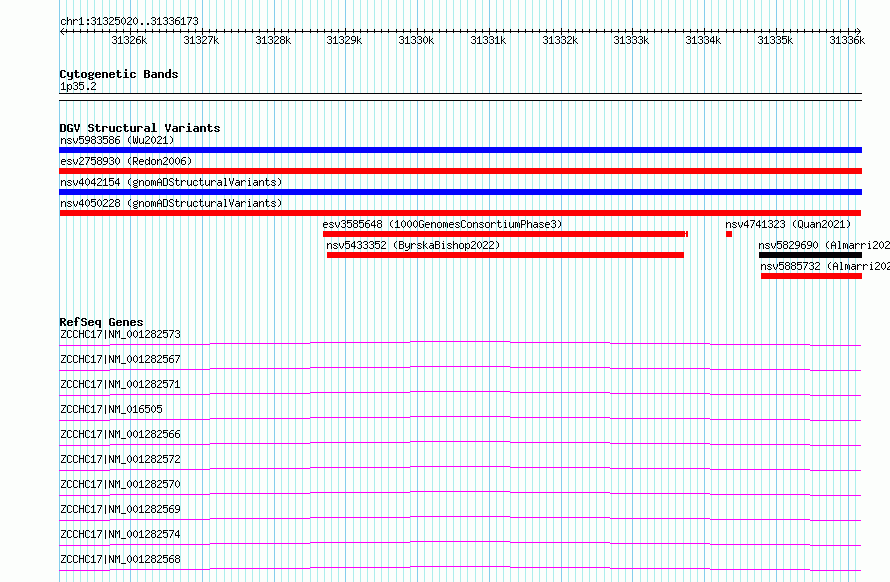The image size is (890, 582).
Task: Open the nsv4741323 (Quan2021) label
Action: tap(788, 224)
